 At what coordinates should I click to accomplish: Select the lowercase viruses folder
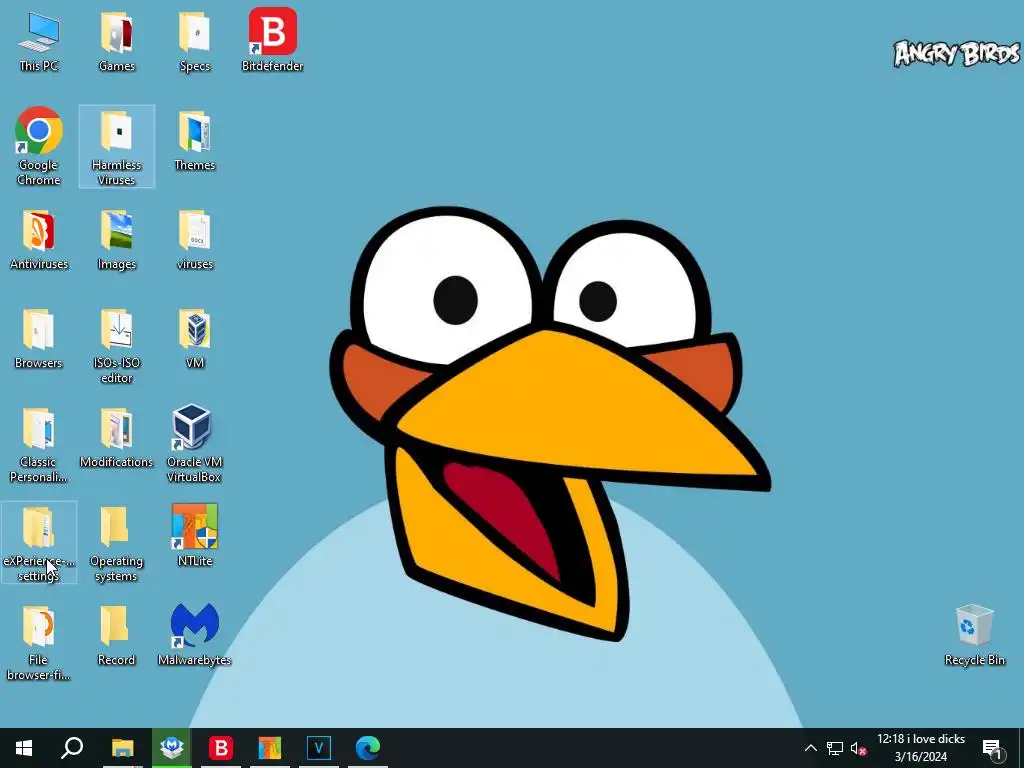195,240
